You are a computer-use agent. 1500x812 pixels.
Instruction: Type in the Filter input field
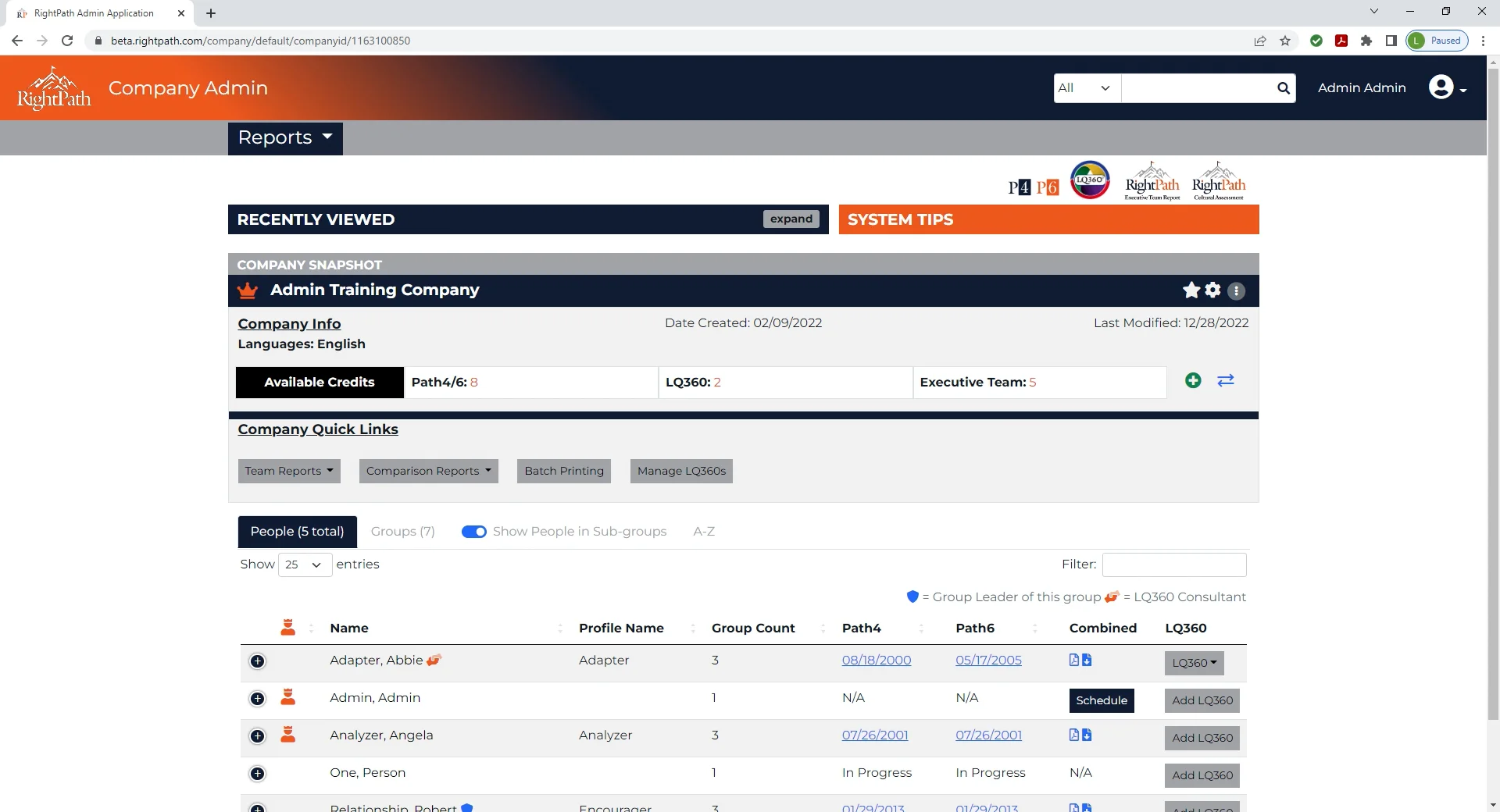point(1174,564)
